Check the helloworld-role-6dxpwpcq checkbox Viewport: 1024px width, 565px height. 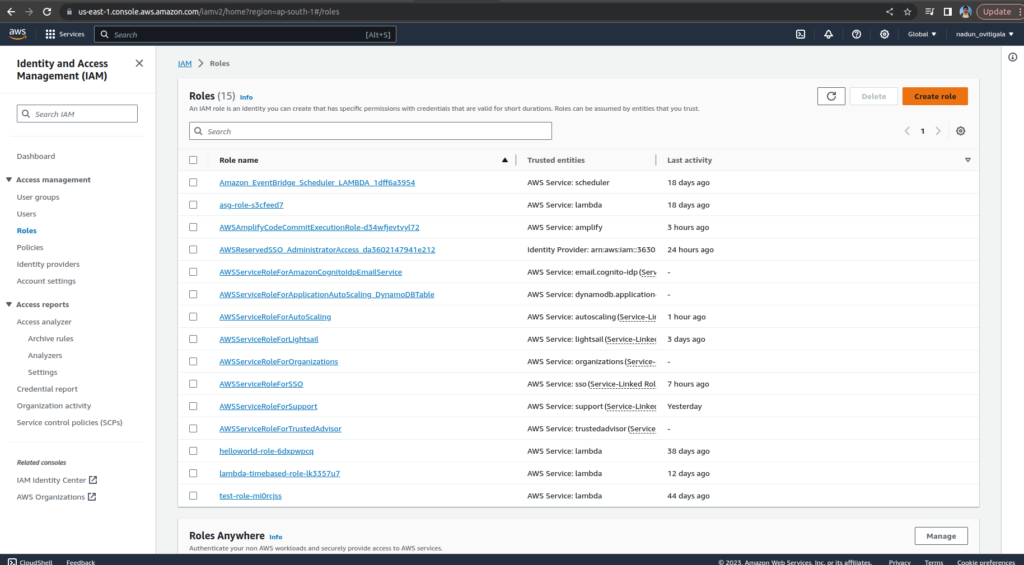click(193, 451)
